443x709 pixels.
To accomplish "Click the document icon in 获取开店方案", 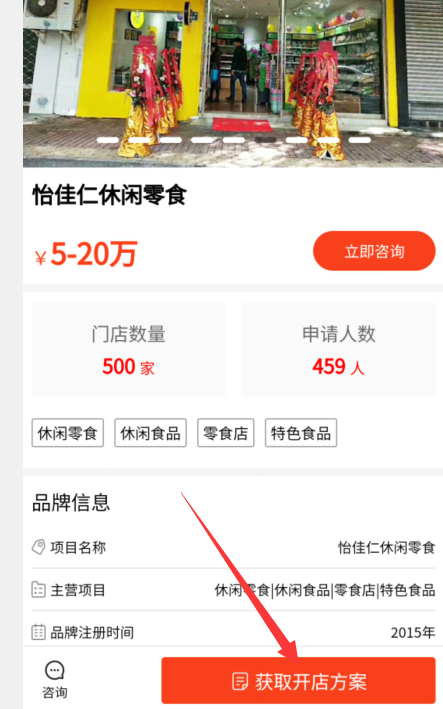I will 240,681.
